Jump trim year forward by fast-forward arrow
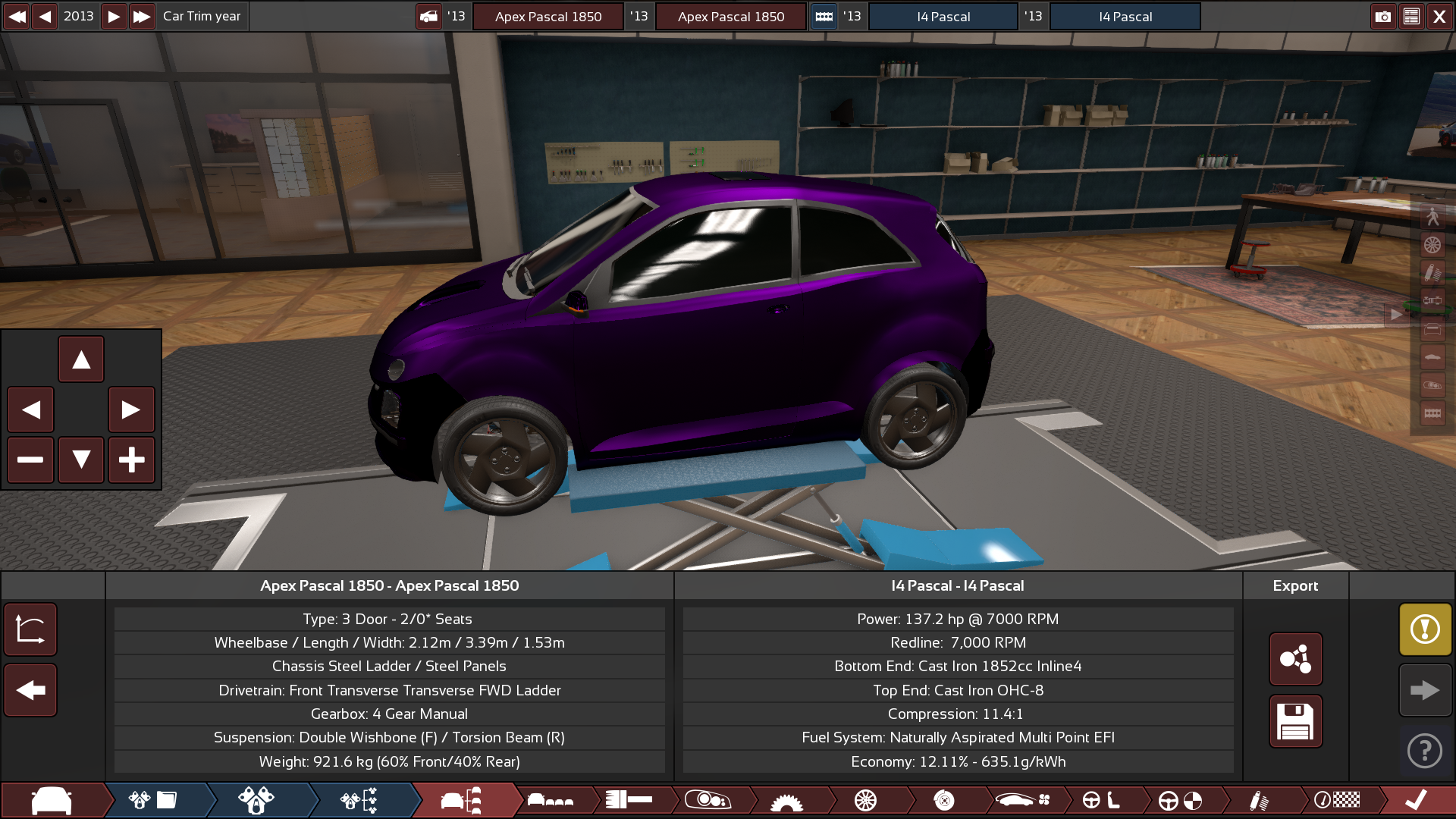This screenshot has width=1456, height=819. pyautogui.click(x=142, y=16)
